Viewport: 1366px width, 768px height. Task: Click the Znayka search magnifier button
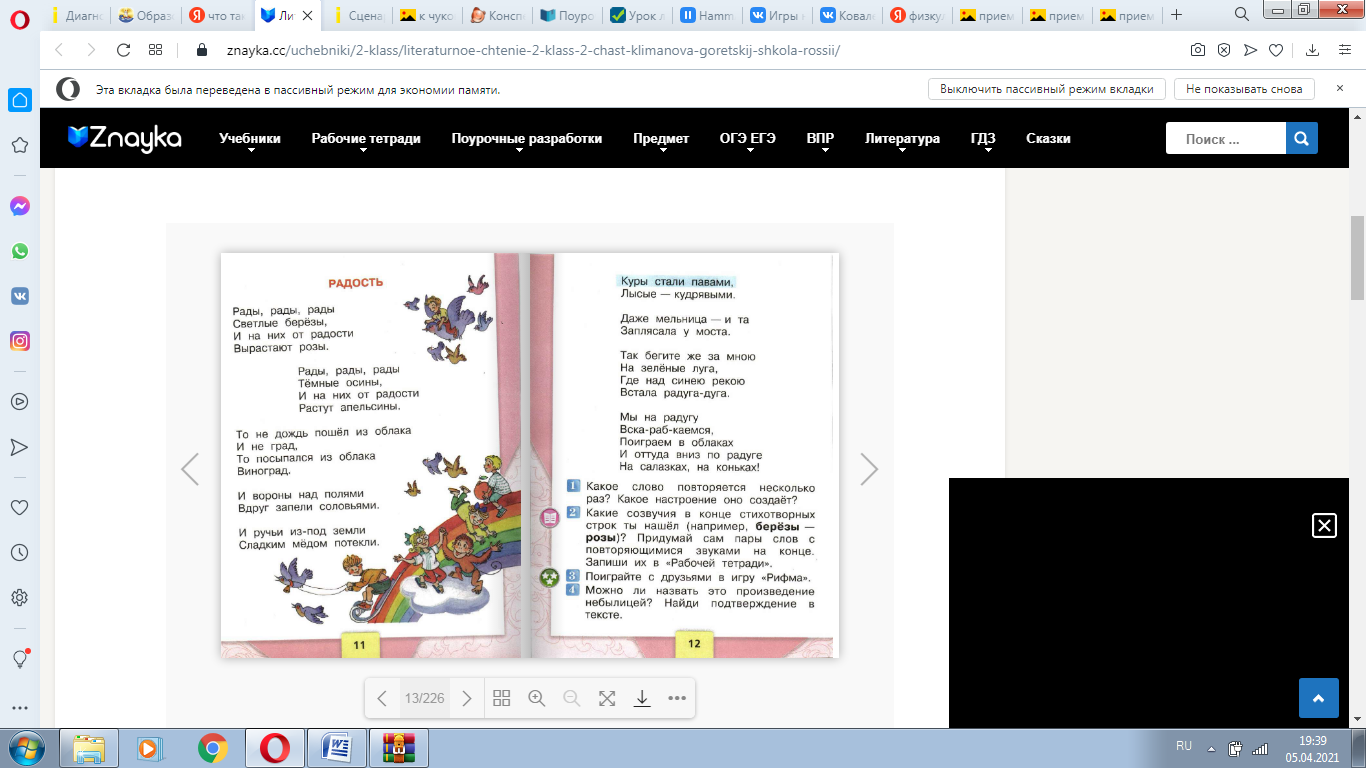coord(1302,139)
